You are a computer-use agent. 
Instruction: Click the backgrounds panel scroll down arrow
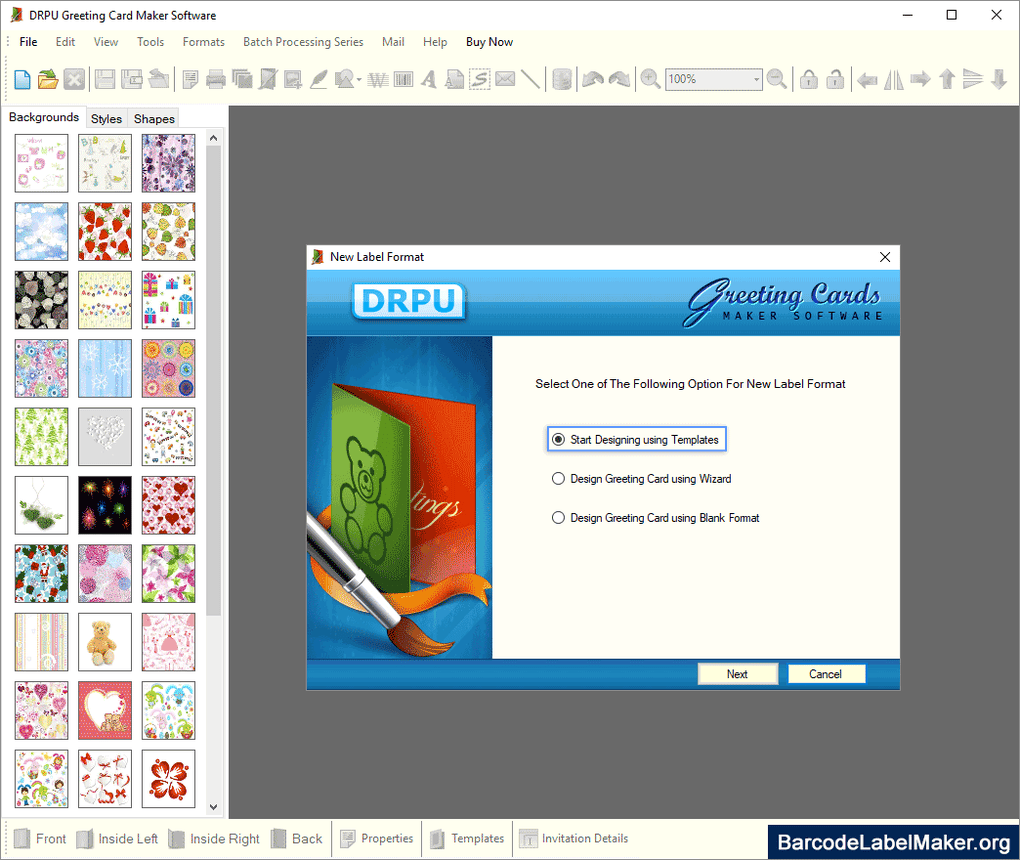pyautogui.click(x=213, y=807)
